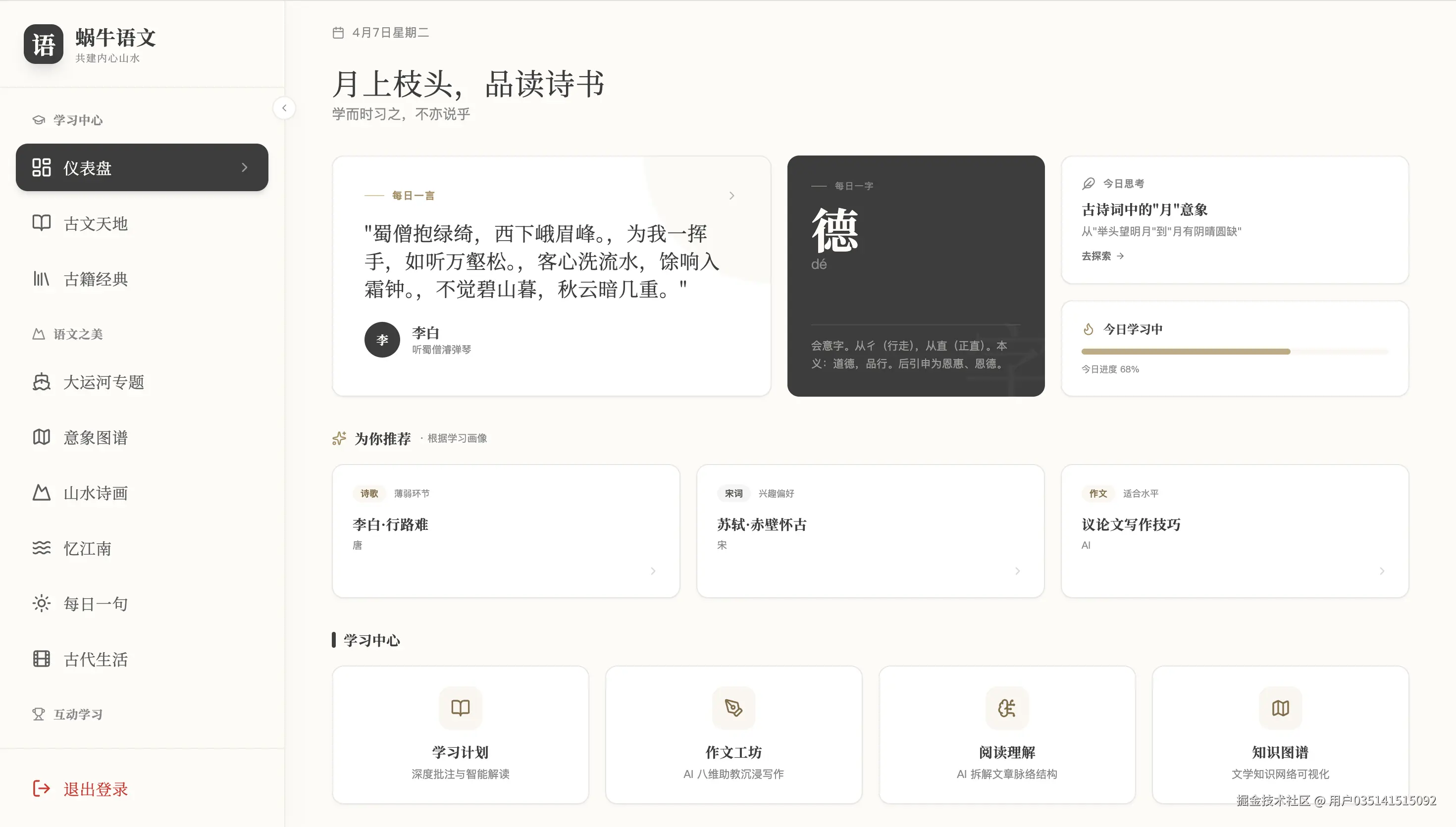Collapse the left sidebar with the arrow
1456x827 pixels.
coord(284,108)
